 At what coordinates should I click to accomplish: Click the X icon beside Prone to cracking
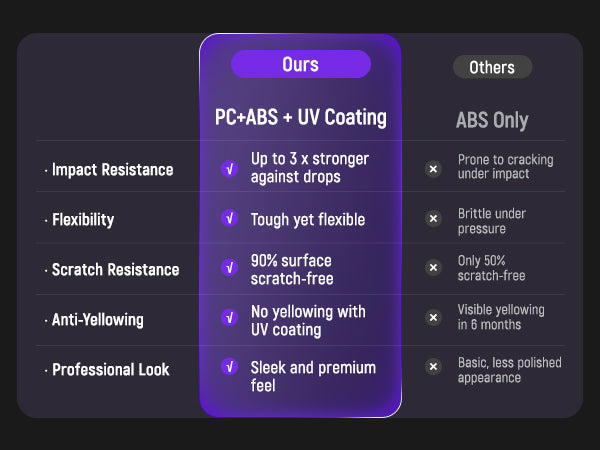point(433,169)
